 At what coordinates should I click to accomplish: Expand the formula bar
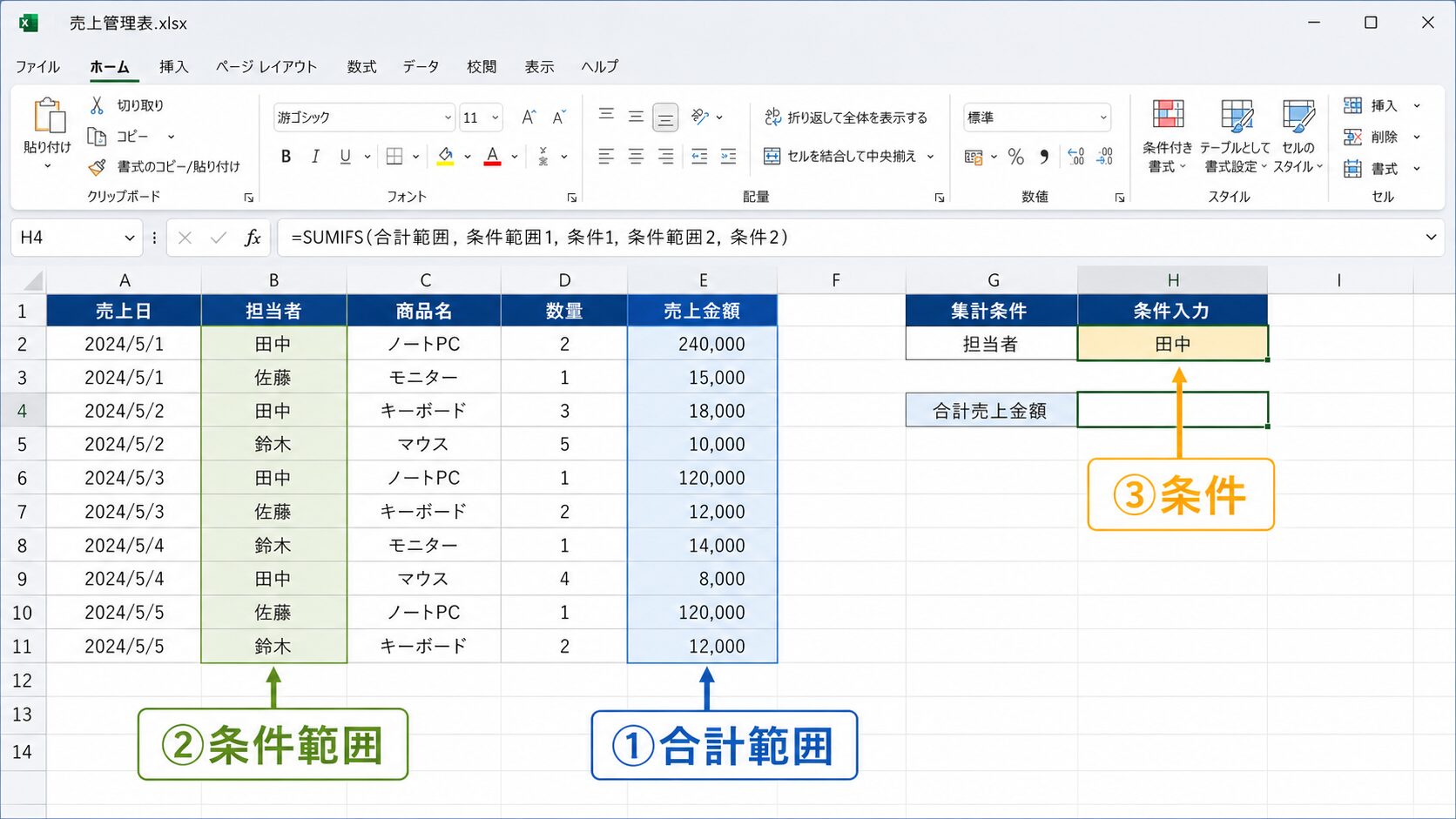(1431, 238)
